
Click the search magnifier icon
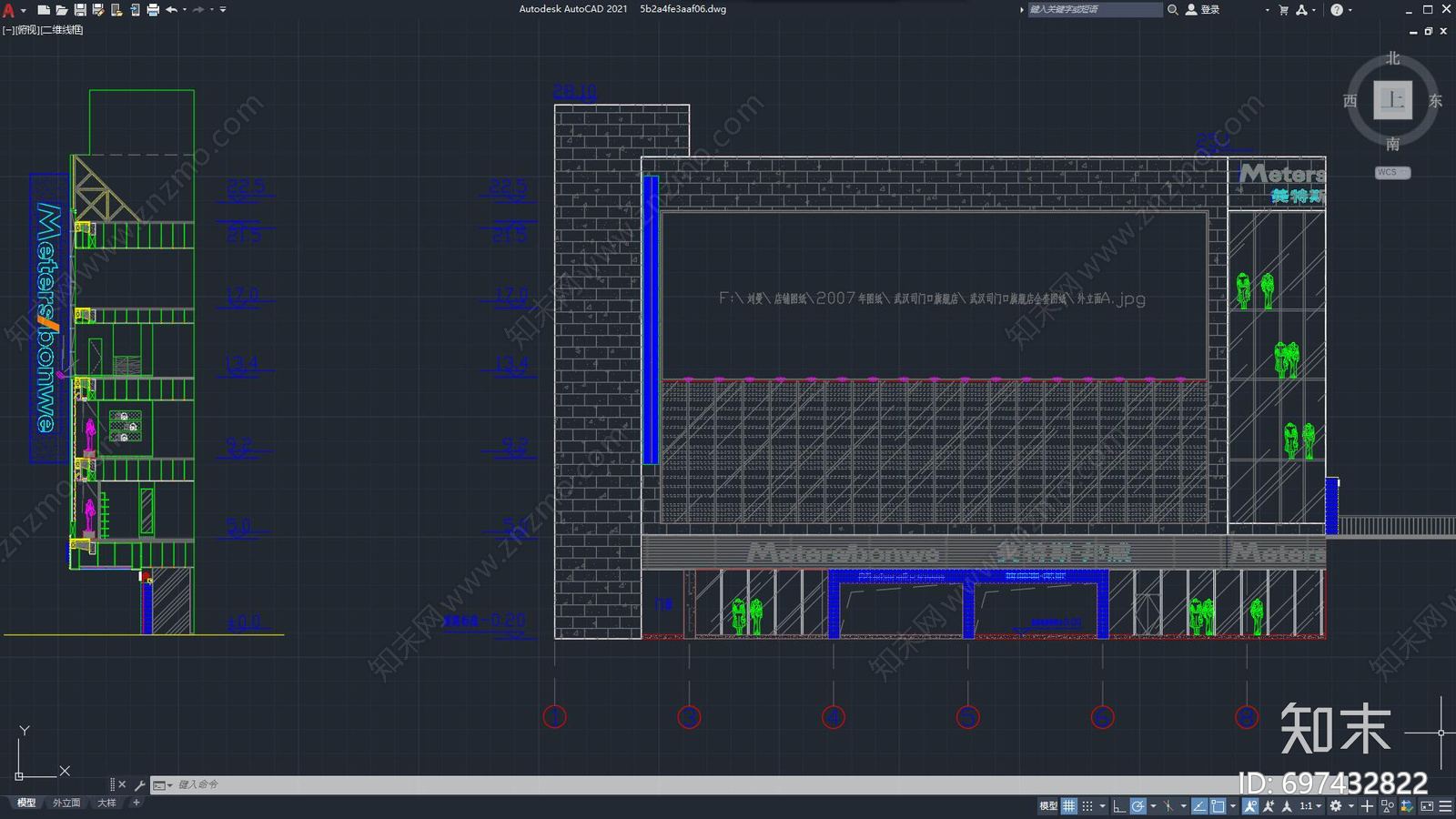[1173, 9]
